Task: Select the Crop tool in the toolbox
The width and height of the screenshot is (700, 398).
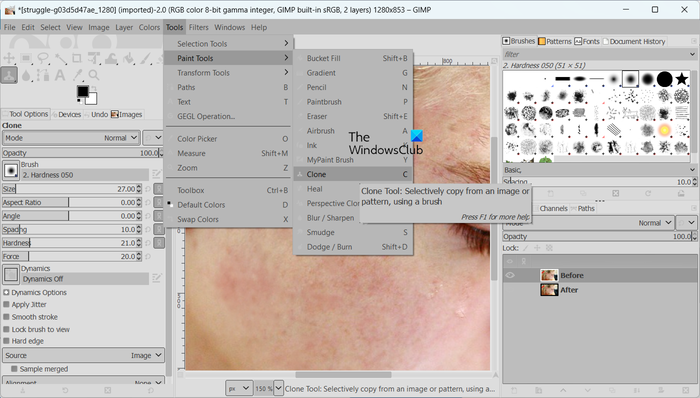Action: click(x=77, y=58)
